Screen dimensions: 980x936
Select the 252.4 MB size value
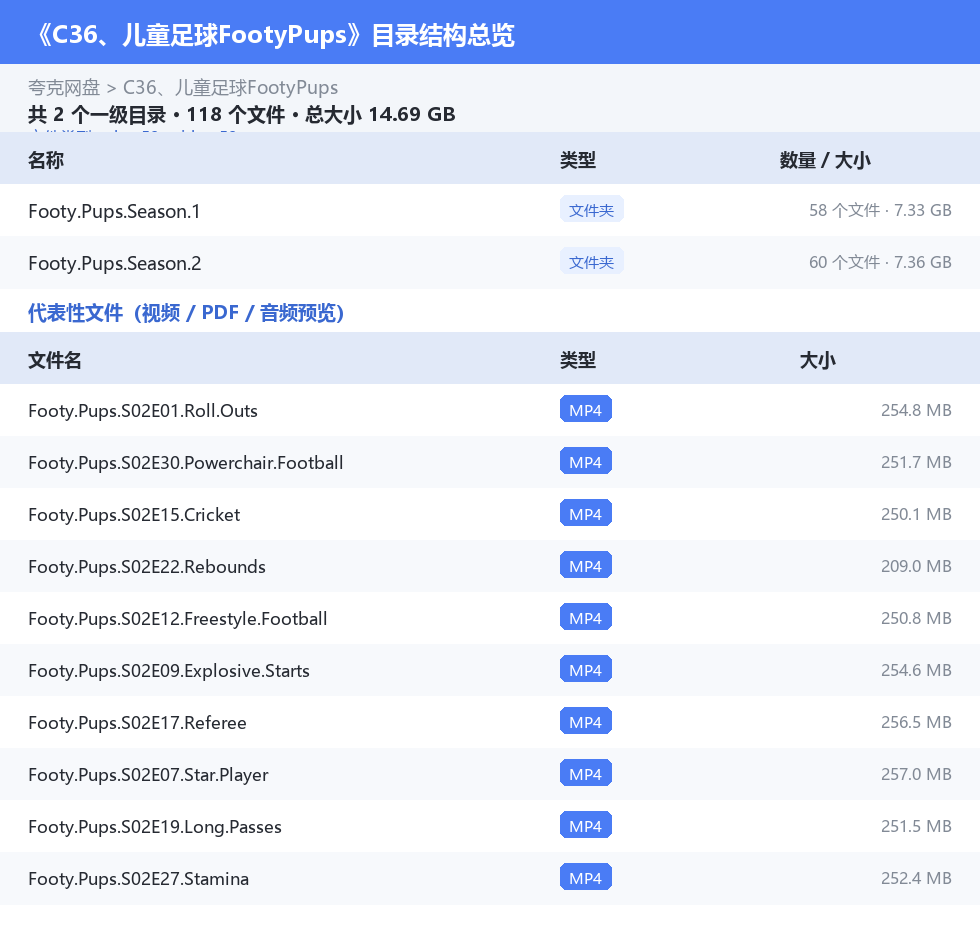pyautogui.click(x=916, y=878)
